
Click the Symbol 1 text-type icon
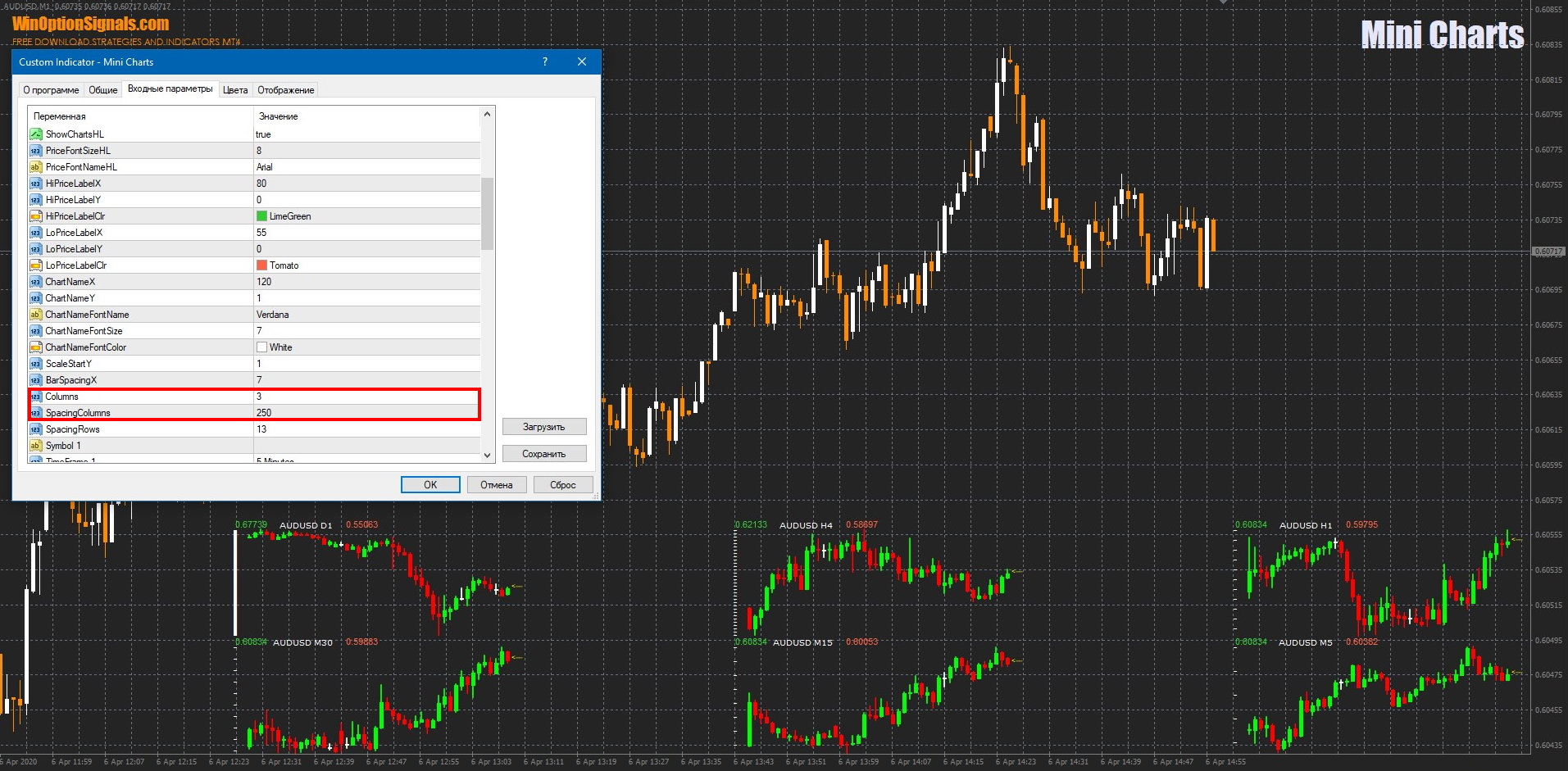click(x=35, y=446)
